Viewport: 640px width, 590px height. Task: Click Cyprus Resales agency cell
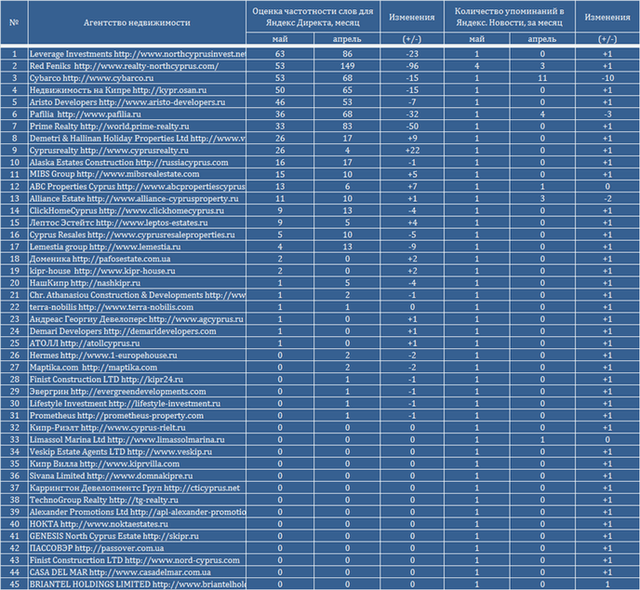137,235
